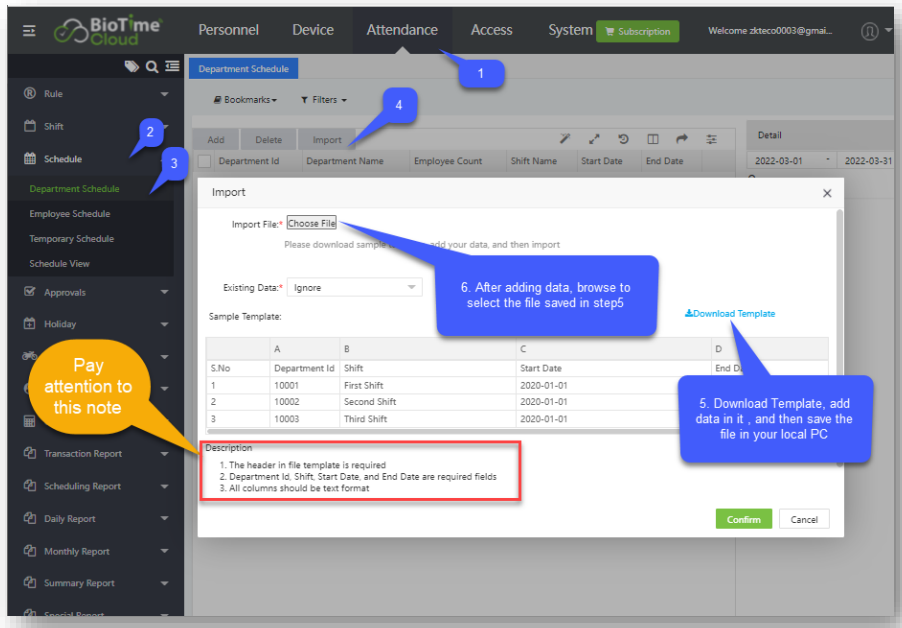
Task: Open the Device top menu
Action: 313,30
